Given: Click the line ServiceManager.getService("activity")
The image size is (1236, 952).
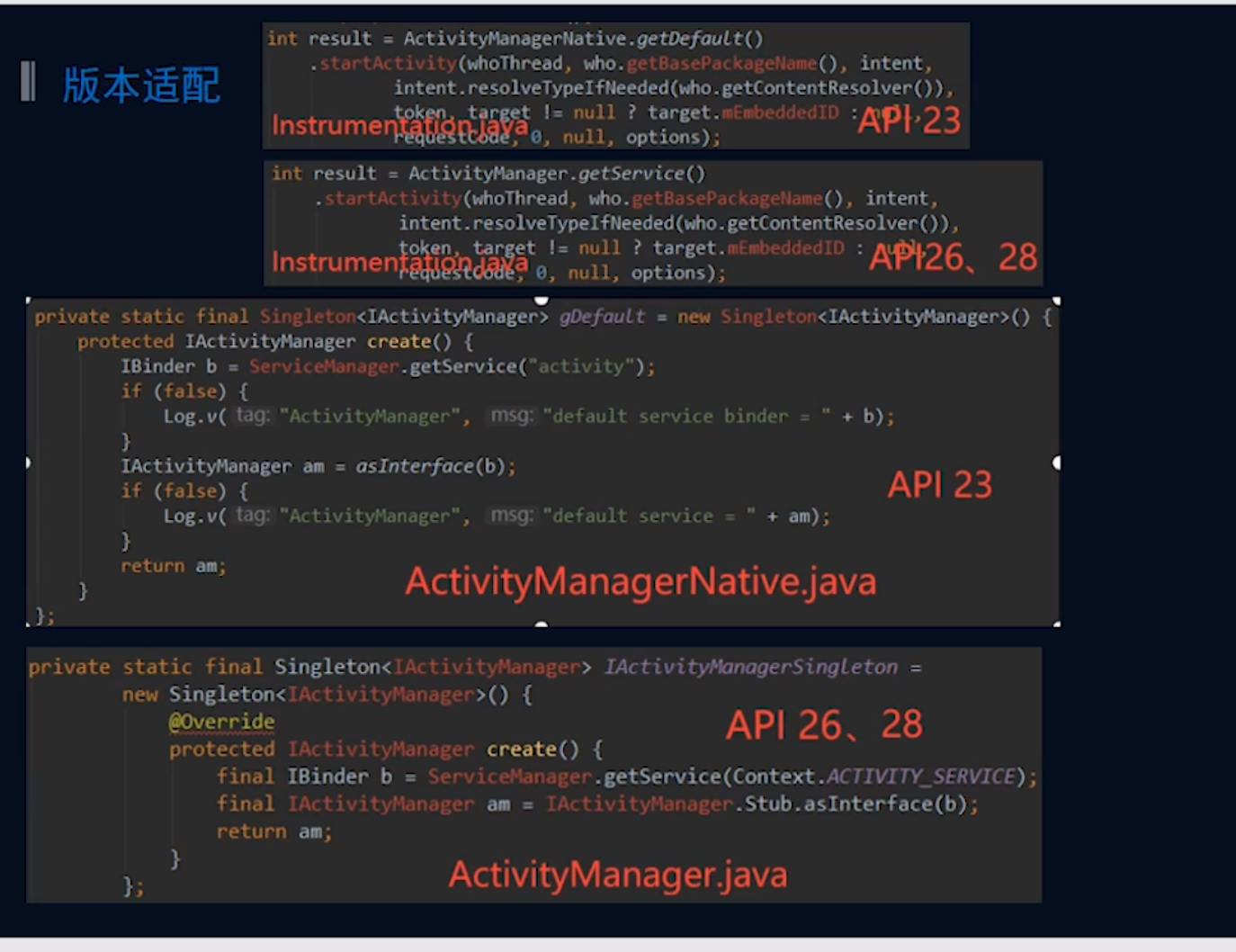Looking at the screenshot, I should coord(388,366).
